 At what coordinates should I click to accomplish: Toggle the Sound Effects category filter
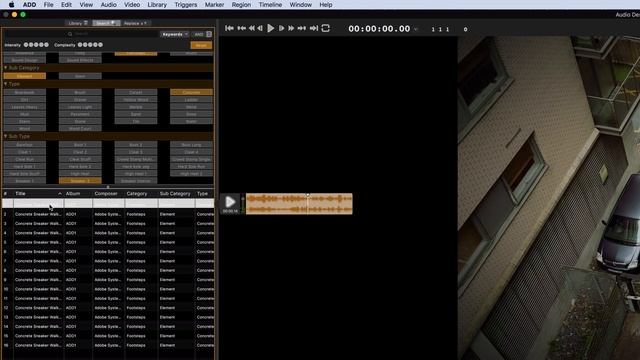pos(80,60)
